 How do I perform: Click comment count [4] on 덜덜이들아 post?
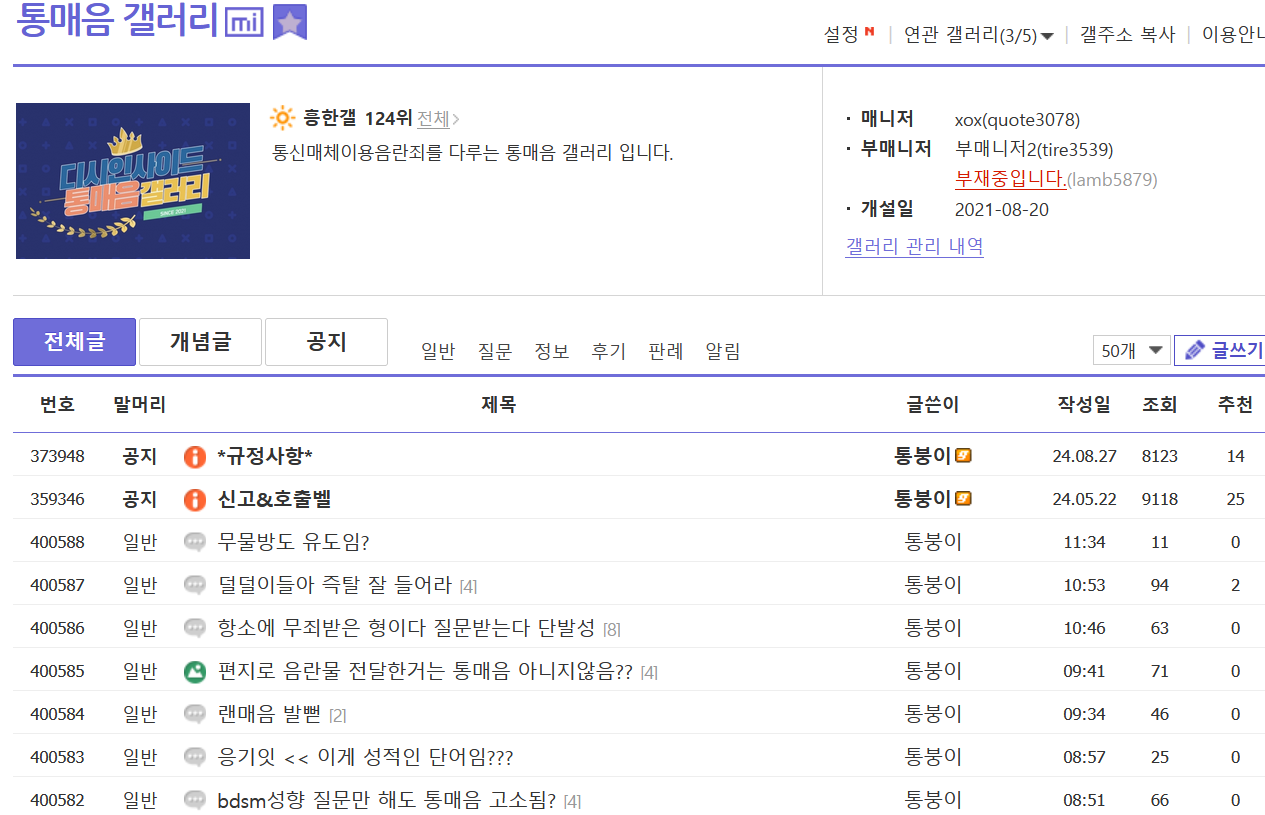[468, 587]
